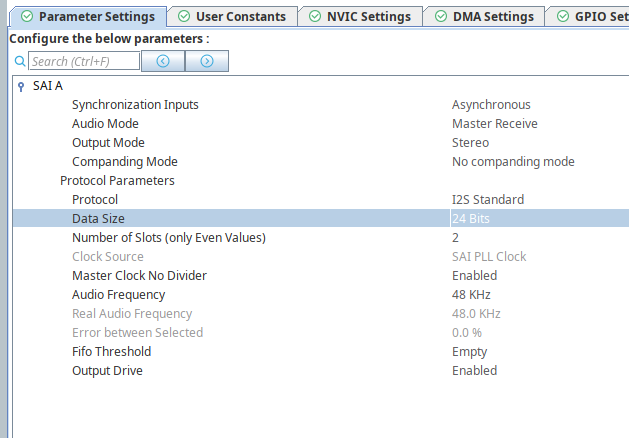Select the Output Mode Stereo value
The width and height of the screenshot is (629, 438).
click(x=470, y=143)
